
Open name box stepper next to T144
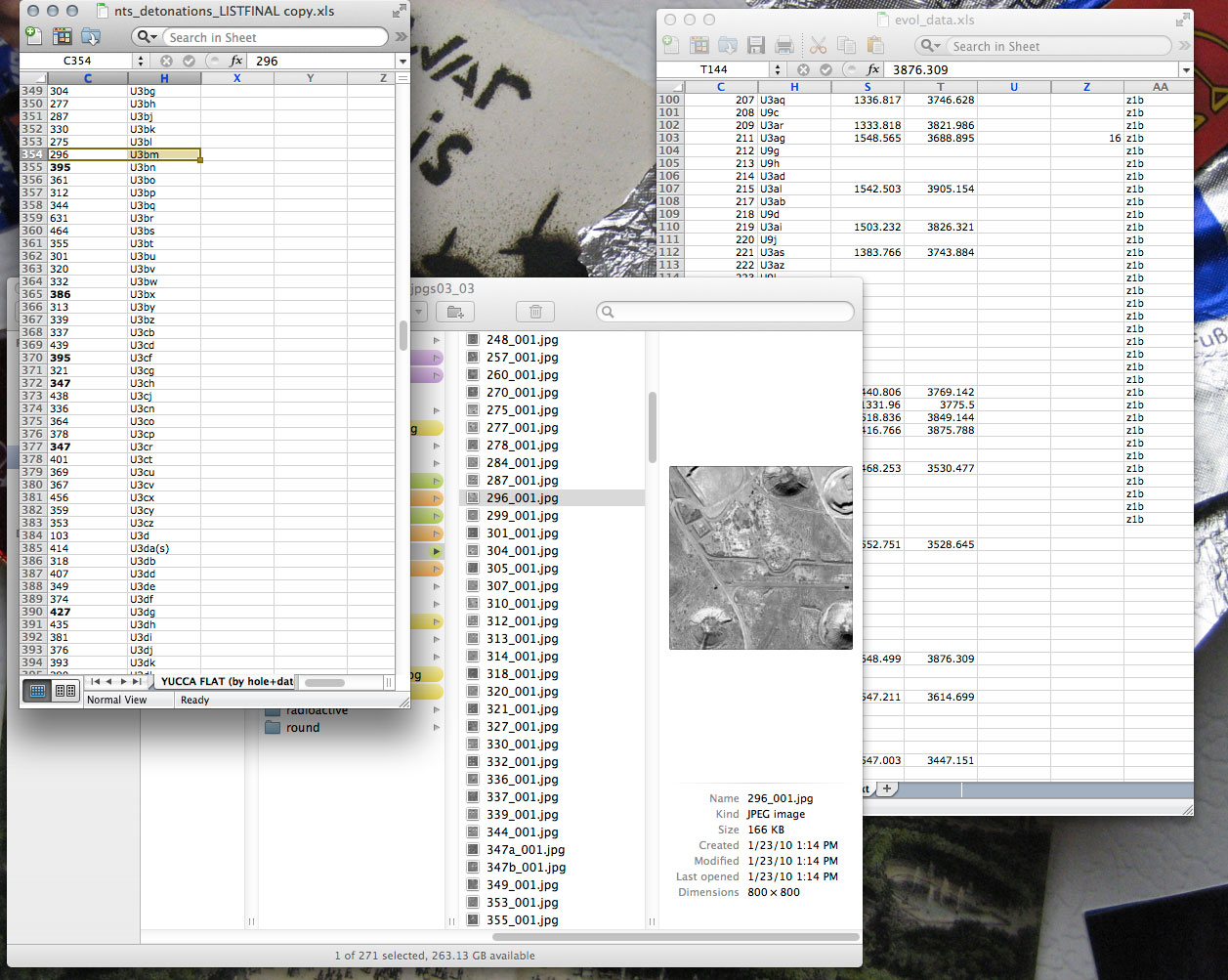[x=778, y=69]
